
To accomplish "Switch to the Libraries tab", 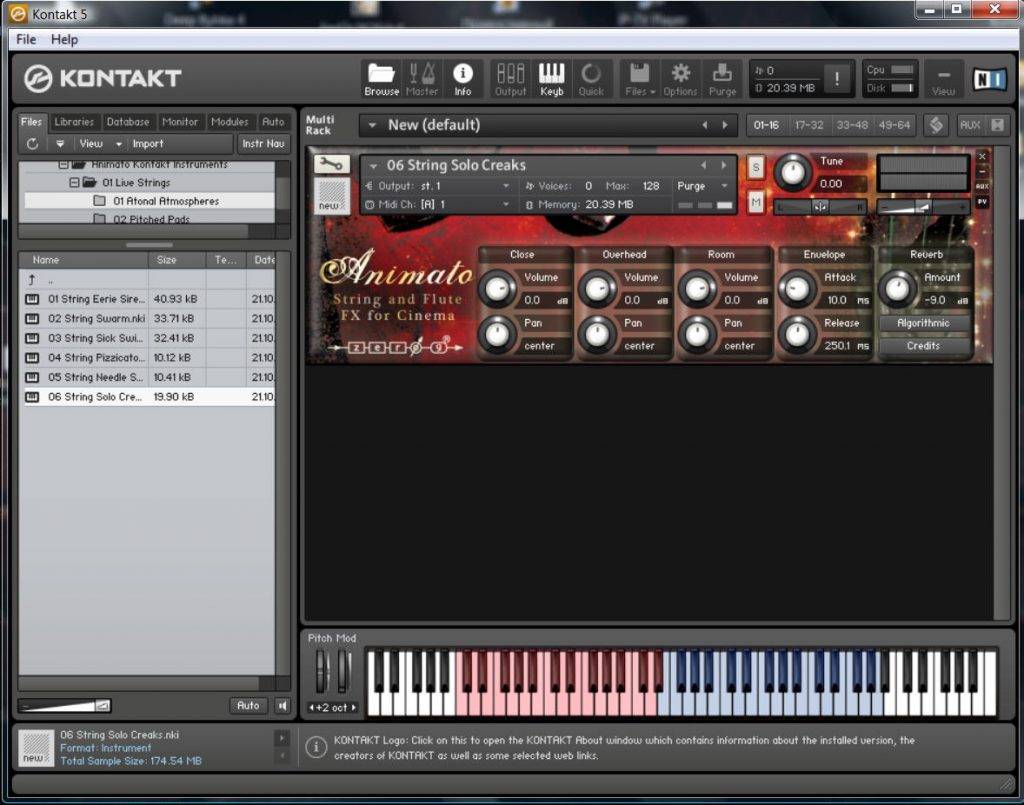I will tap(74, 122).
